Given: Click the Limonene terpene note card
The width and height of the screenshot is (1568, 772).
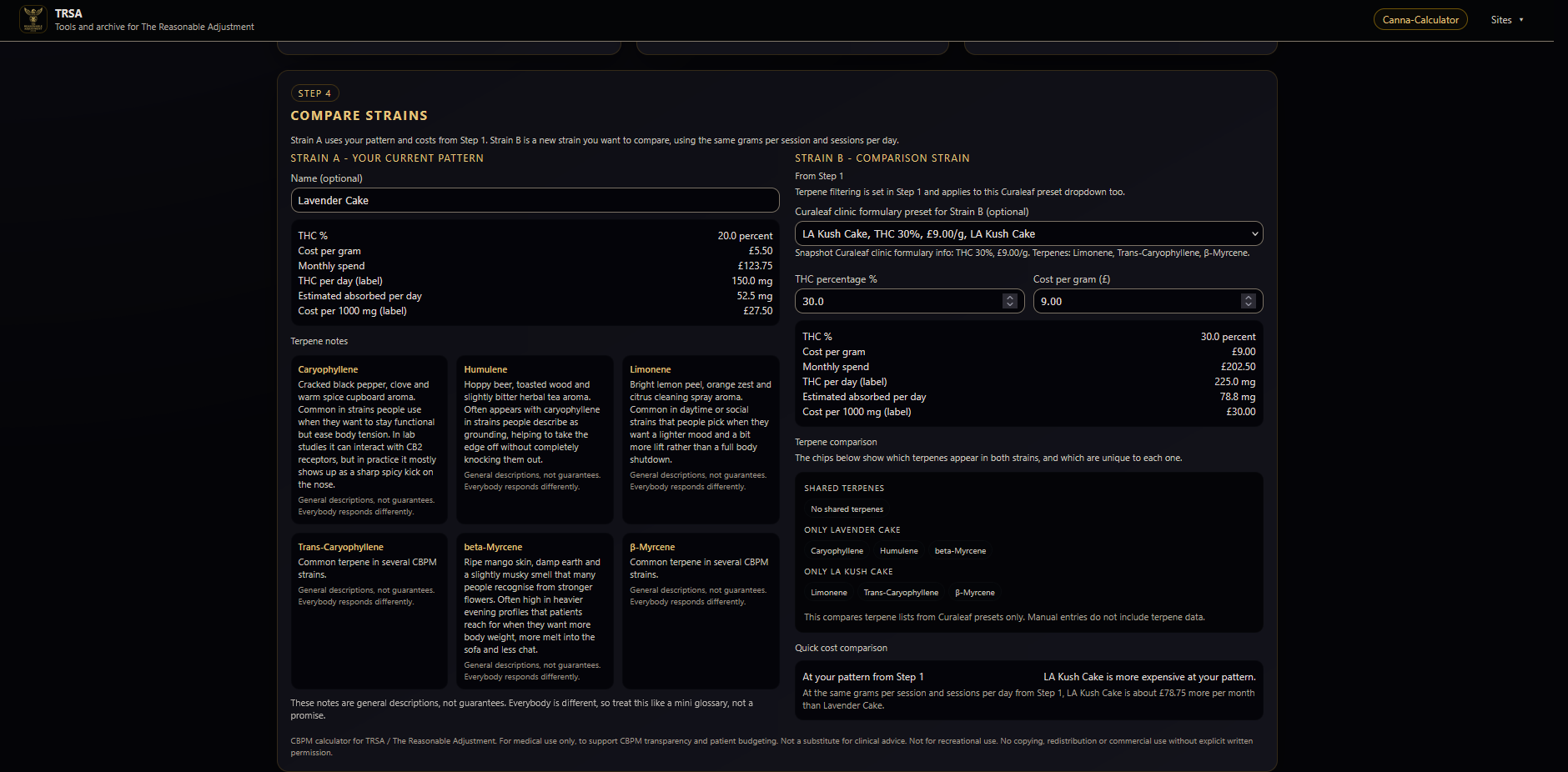Looking at the screenshot, I should (x=701, y=439).
